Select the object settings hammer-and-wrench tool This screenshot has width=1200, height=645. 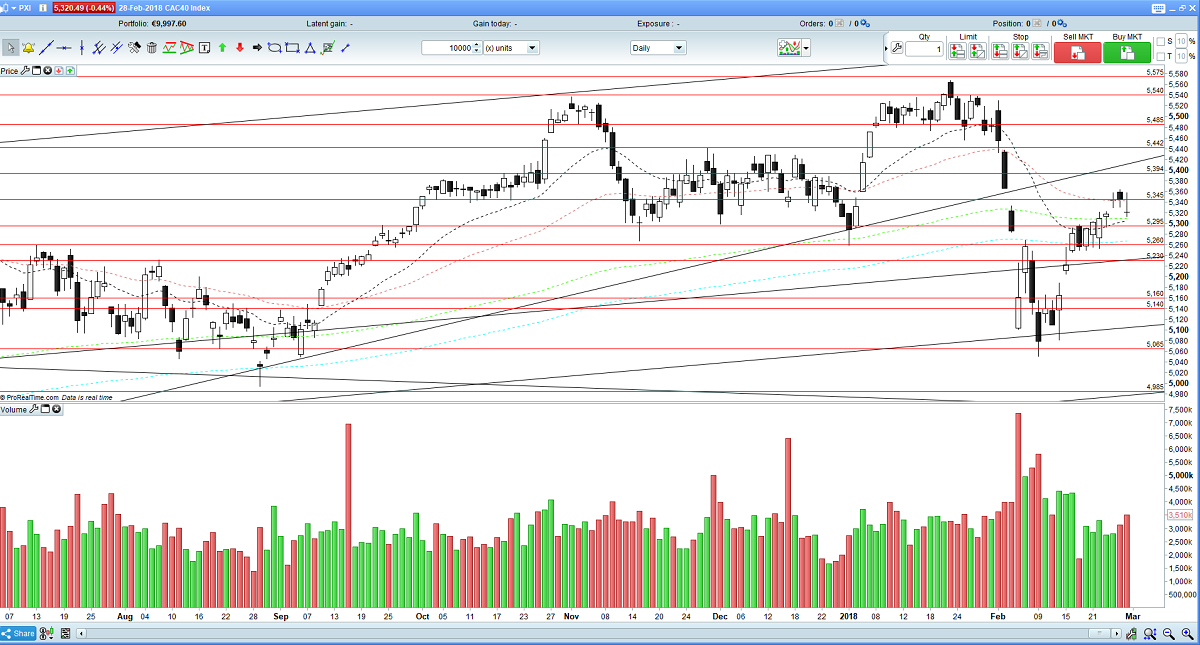134,48
